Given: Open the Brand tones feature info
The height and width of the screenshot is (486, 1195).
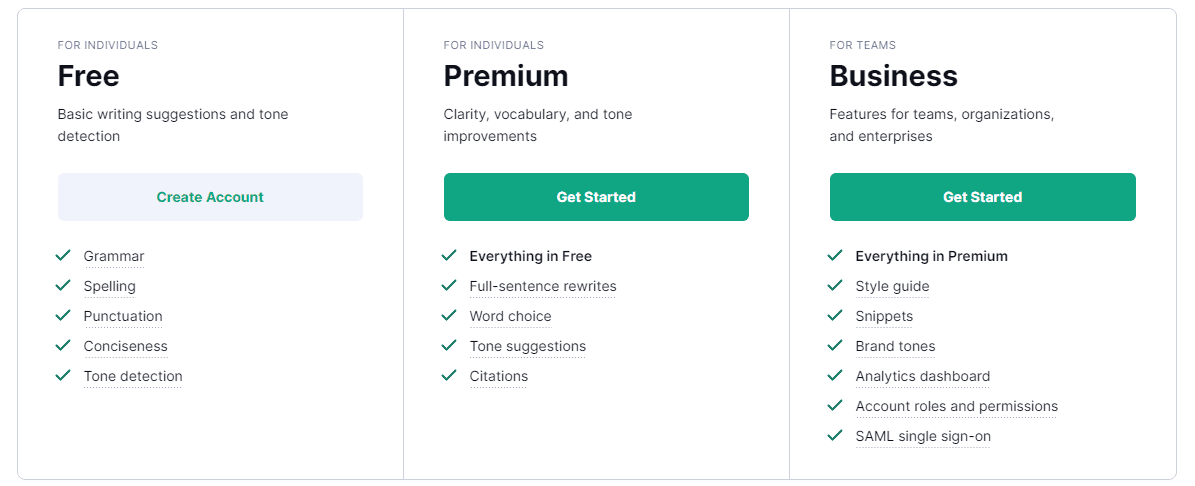Looking at the screenshot, I should coord(895,346).
